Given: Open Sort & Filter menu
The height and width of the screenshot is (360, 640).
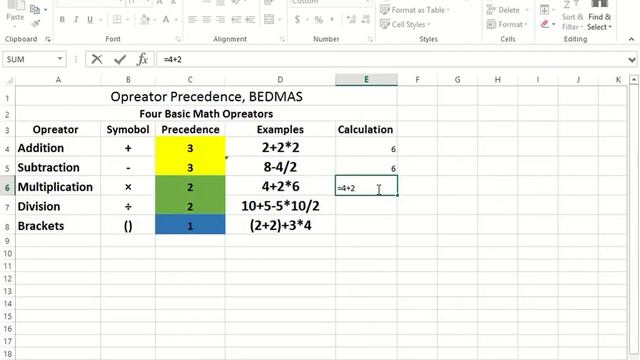Looking at the screenshot, I should [572, 16].
